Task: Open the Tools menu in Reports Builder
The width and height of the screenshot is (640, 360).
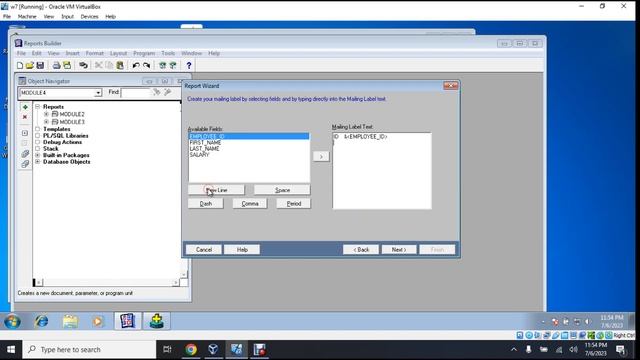Action: (168, 53)
